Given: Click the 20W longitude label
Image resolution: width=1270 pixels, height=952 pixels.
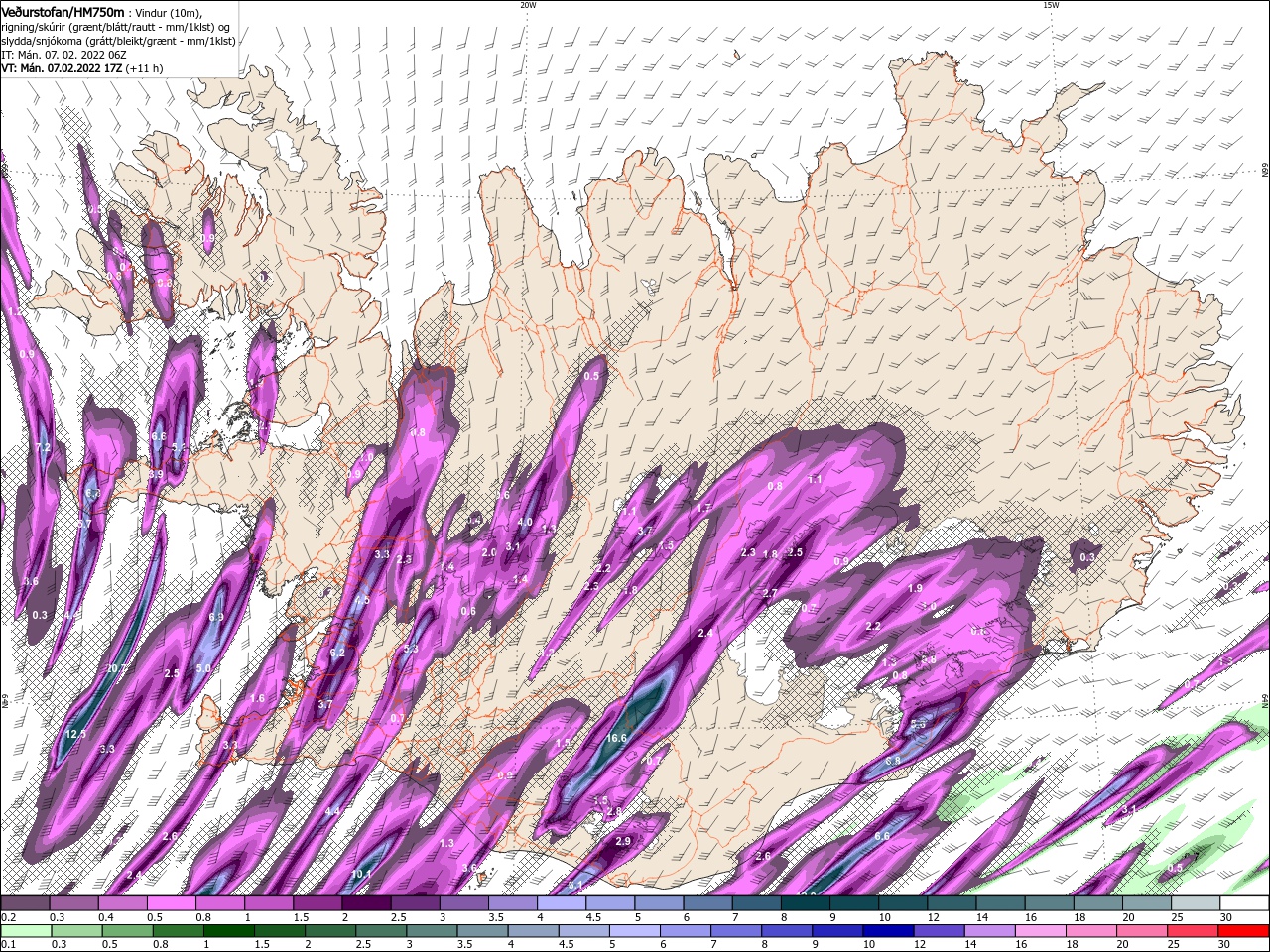Looking at the screenshot, I should (x=528, y=5).
